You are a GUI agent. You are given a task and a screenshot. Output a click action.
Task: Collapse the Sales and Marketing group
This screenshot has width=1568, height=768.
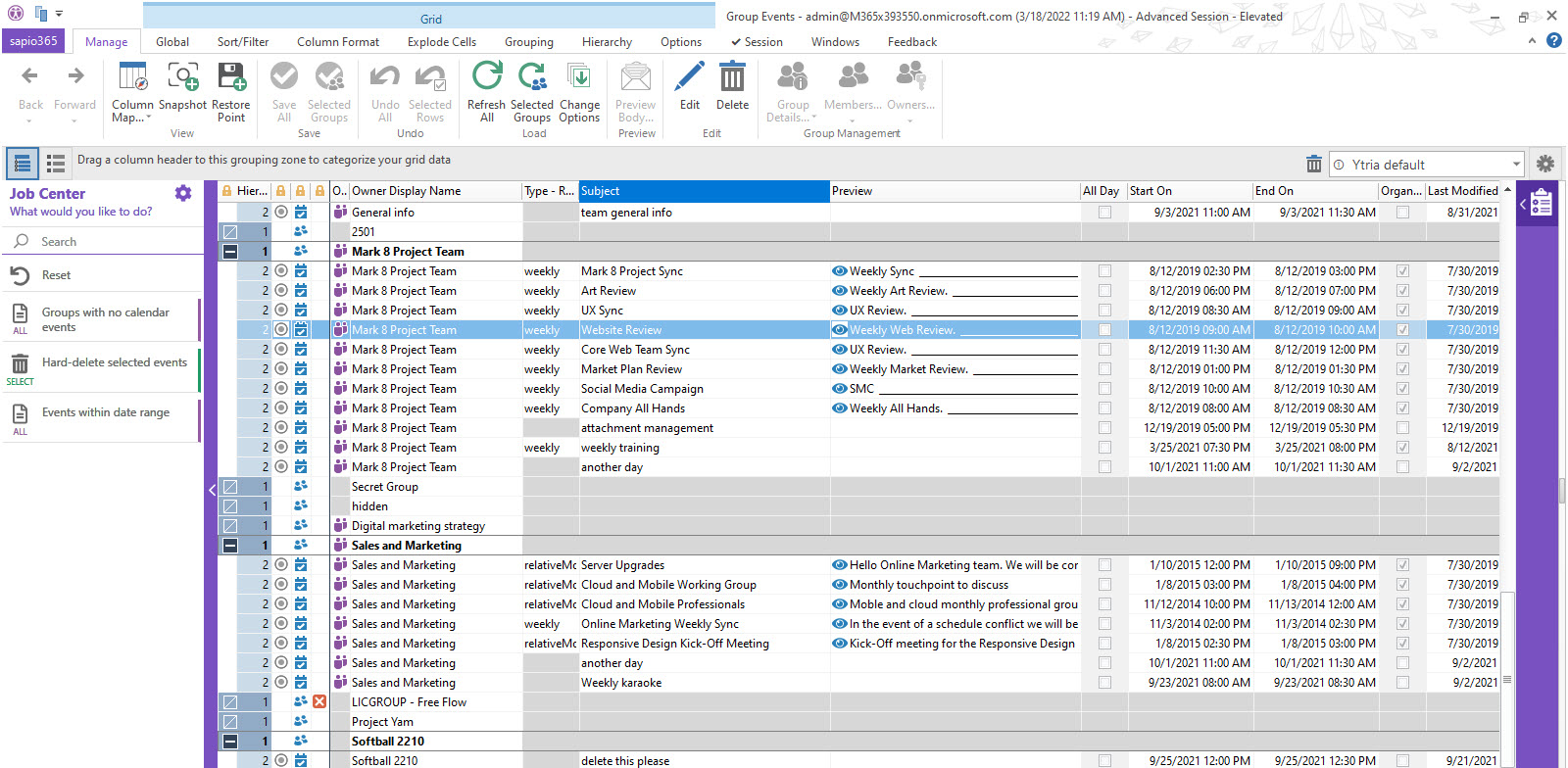(x=230, y=546)
